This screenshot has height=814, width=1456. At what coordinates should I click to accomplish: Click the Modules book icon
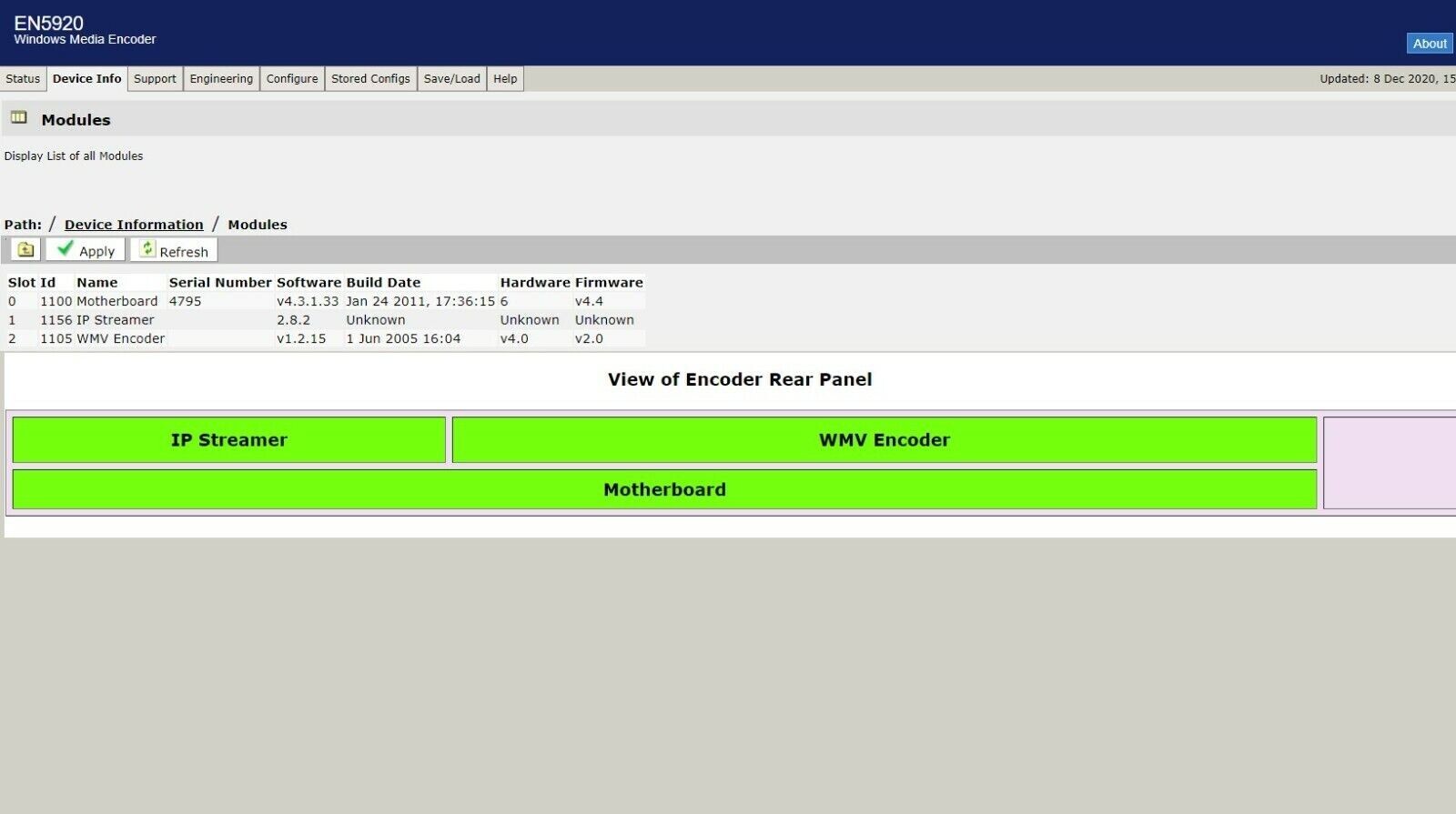pyautogui.click(x=19, y=118)
